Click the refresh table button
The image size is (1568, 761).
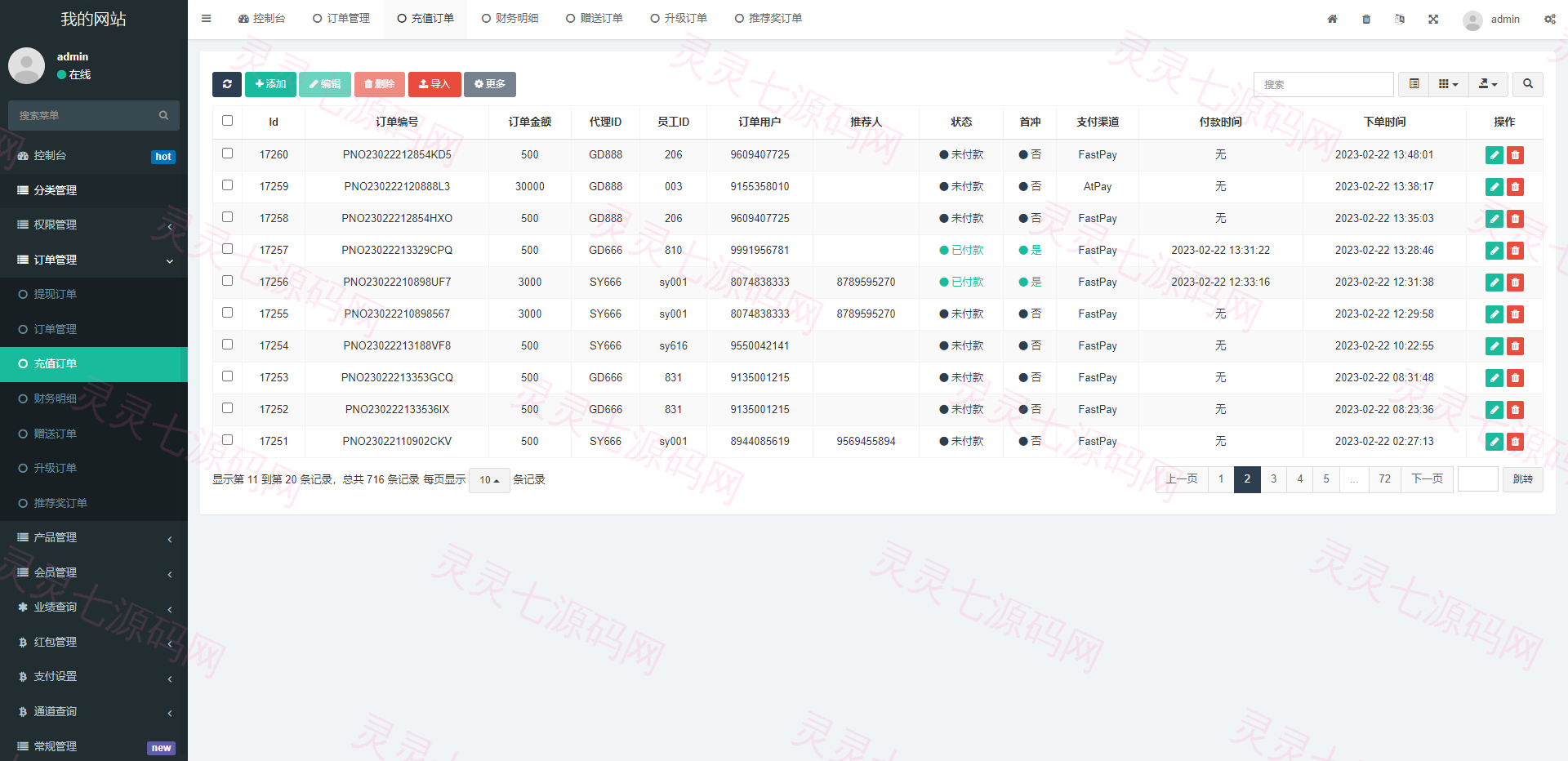coord(227,84)
